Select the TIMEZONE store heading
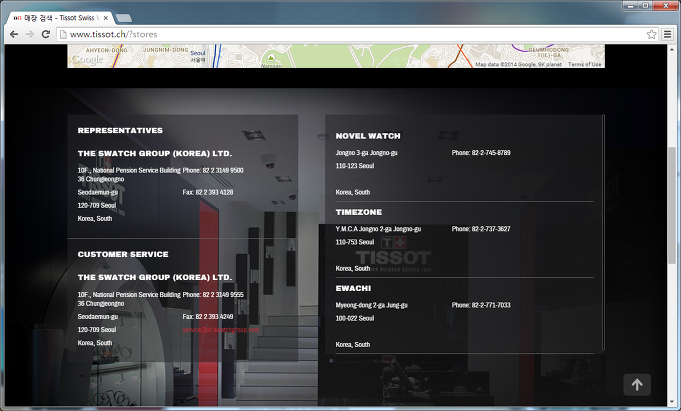This screenshot has height=411, width=681. [359, 212]
